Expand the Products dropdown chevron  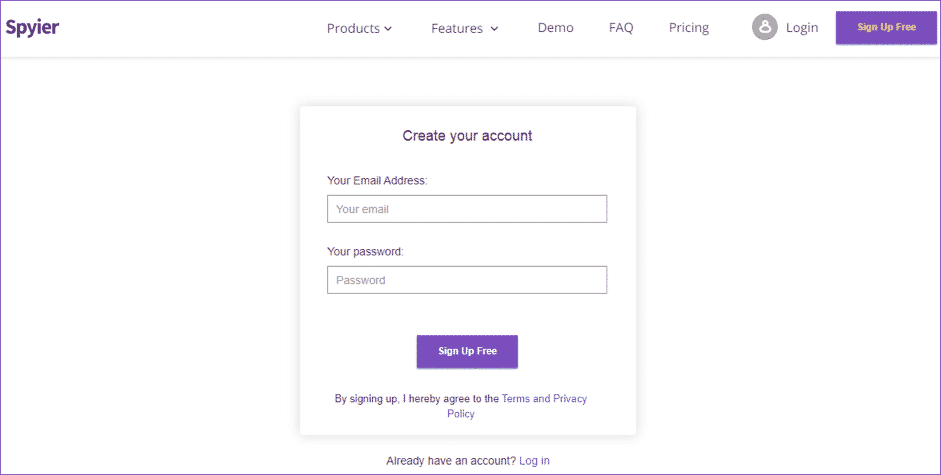pyautogui.click(x=388, y=29)
